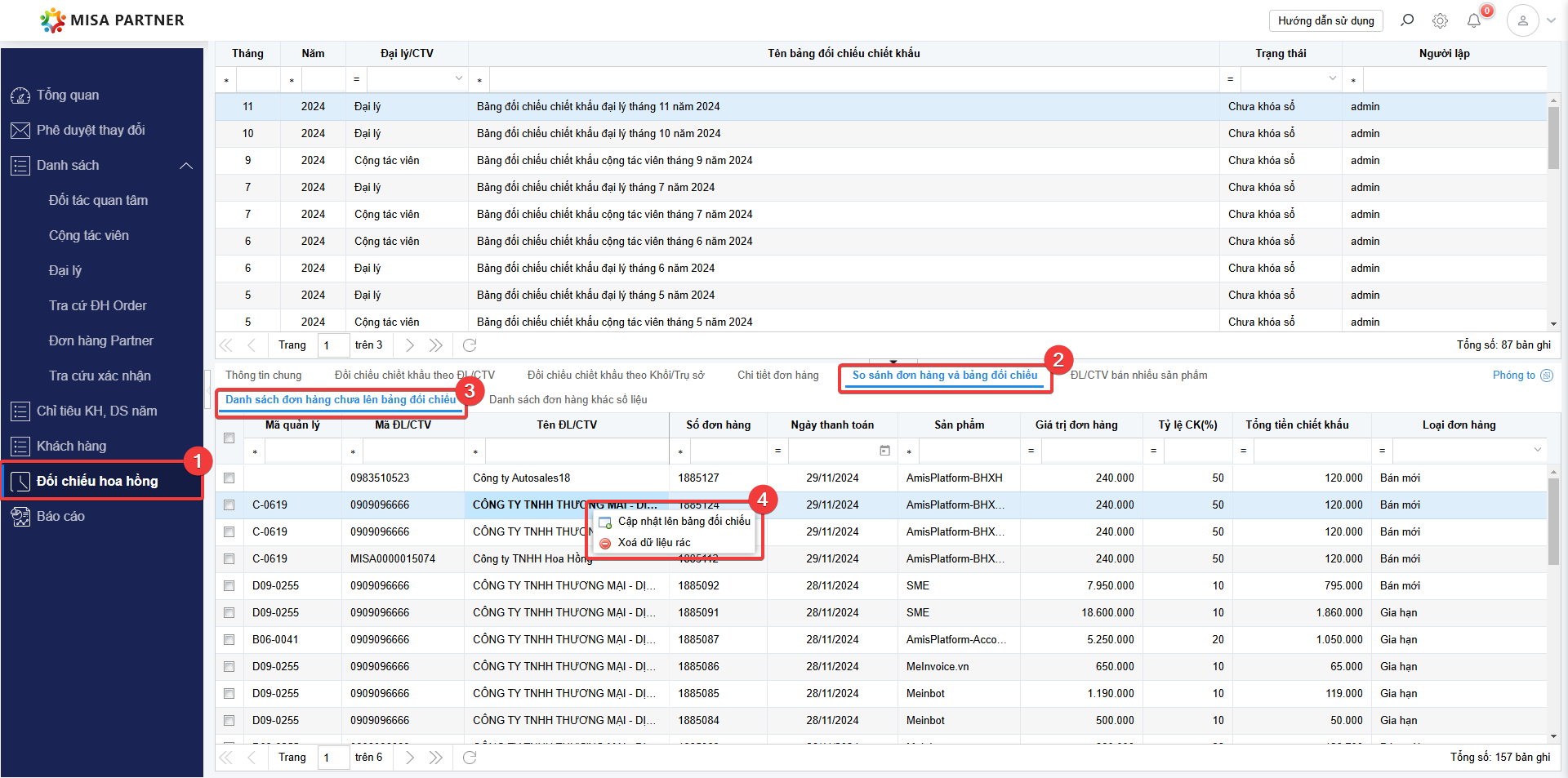Go to last page of top grid
The height and width of the screenshot is (778, 1568).
(436, 345)
